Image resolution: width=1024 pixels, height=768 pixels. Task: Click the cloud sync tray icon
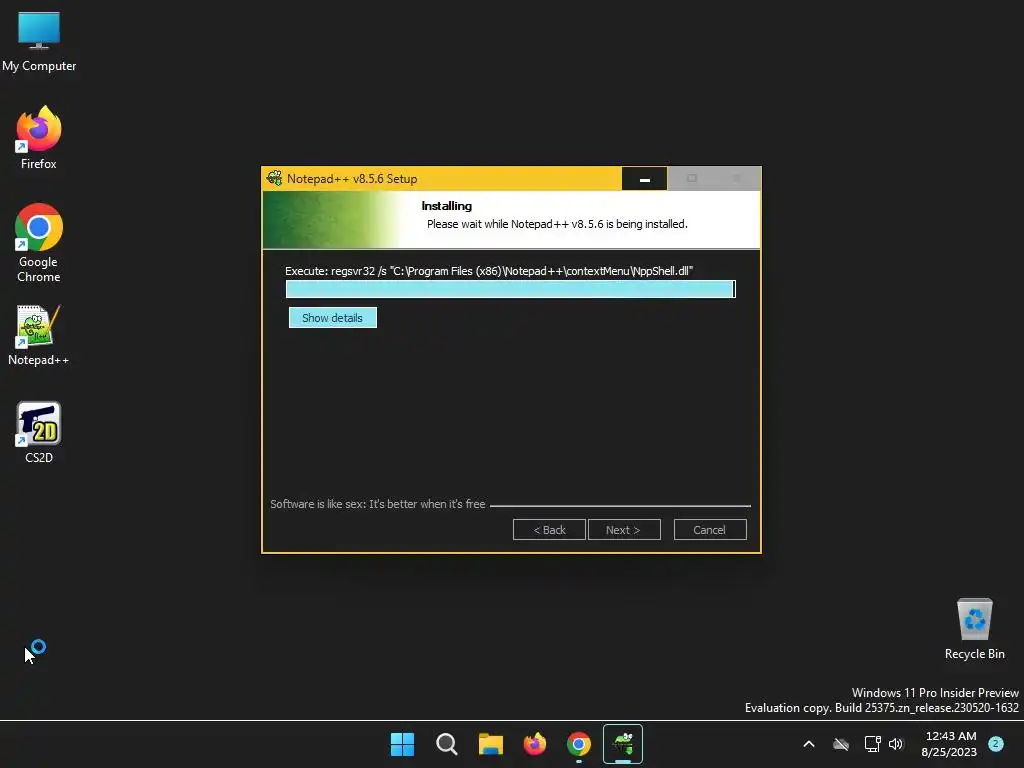841,744
